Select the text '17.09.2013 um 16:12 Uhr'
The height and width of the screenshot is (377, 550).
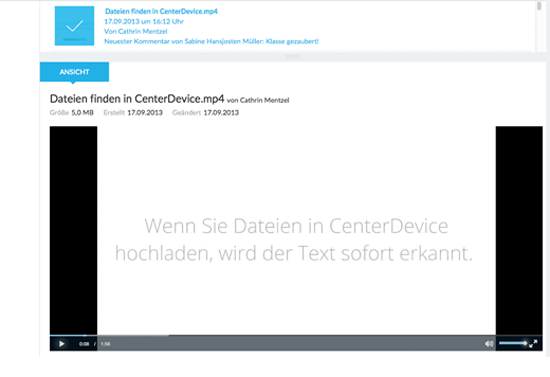144,21
